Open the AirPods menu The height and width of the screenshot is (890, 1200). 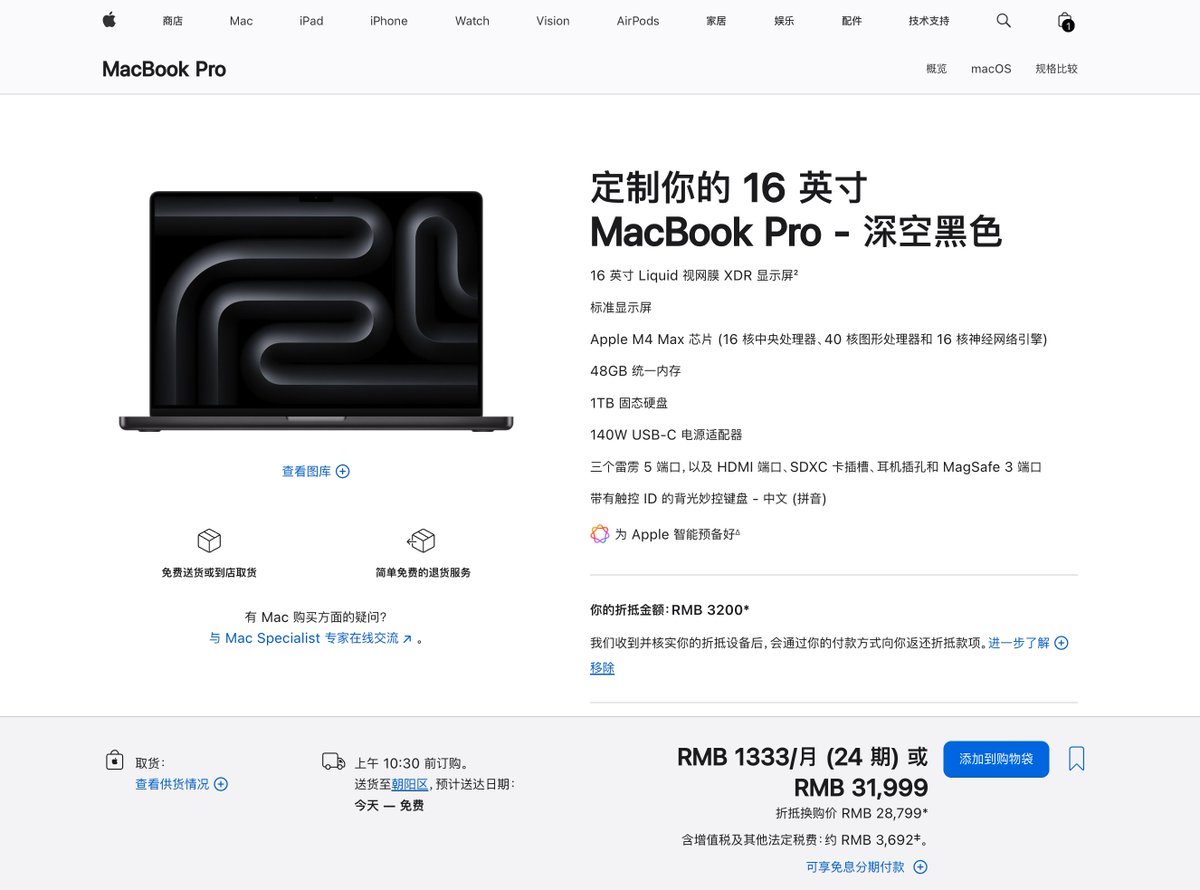coord(638,21)
